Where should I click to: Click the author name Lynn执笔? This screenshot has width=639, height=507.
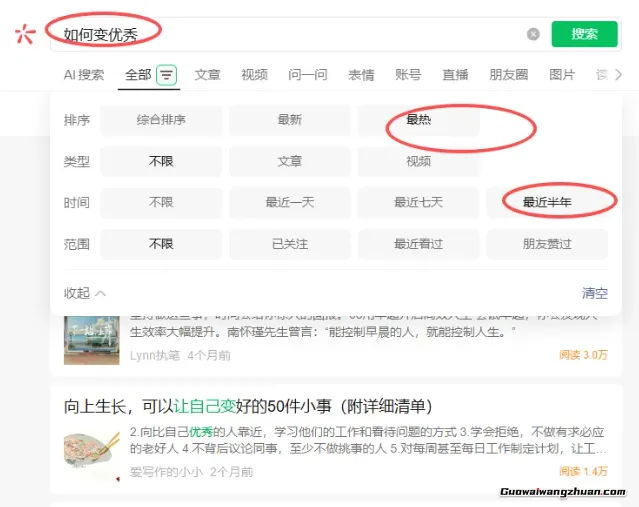click(x=155, y=356)
